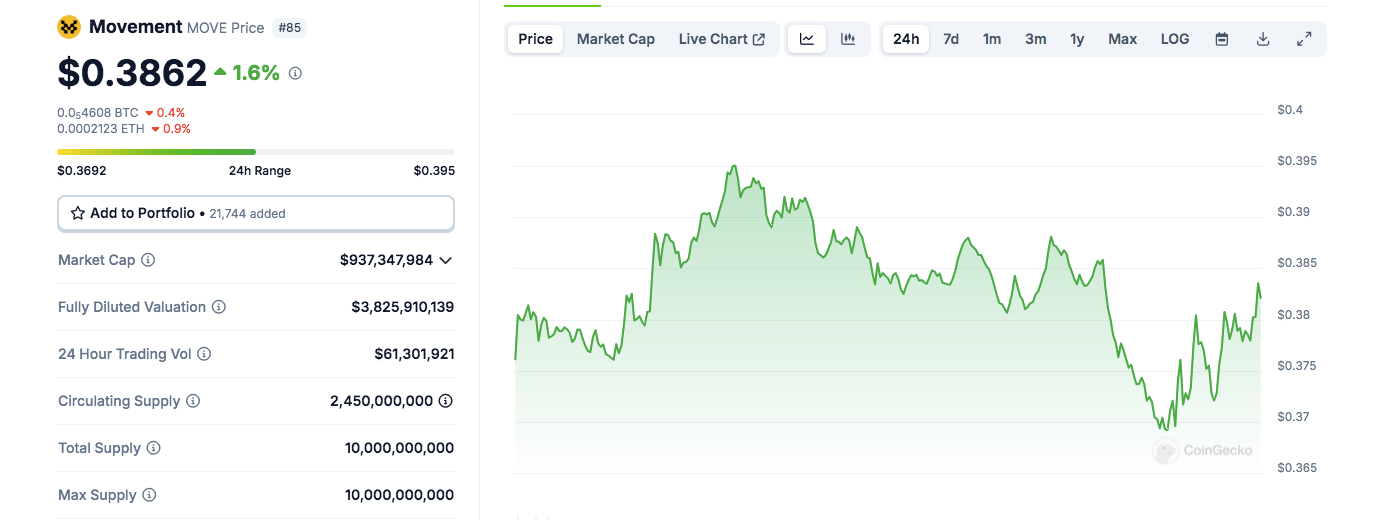Click the Circulating Supply label info icon

coord(193,401)
